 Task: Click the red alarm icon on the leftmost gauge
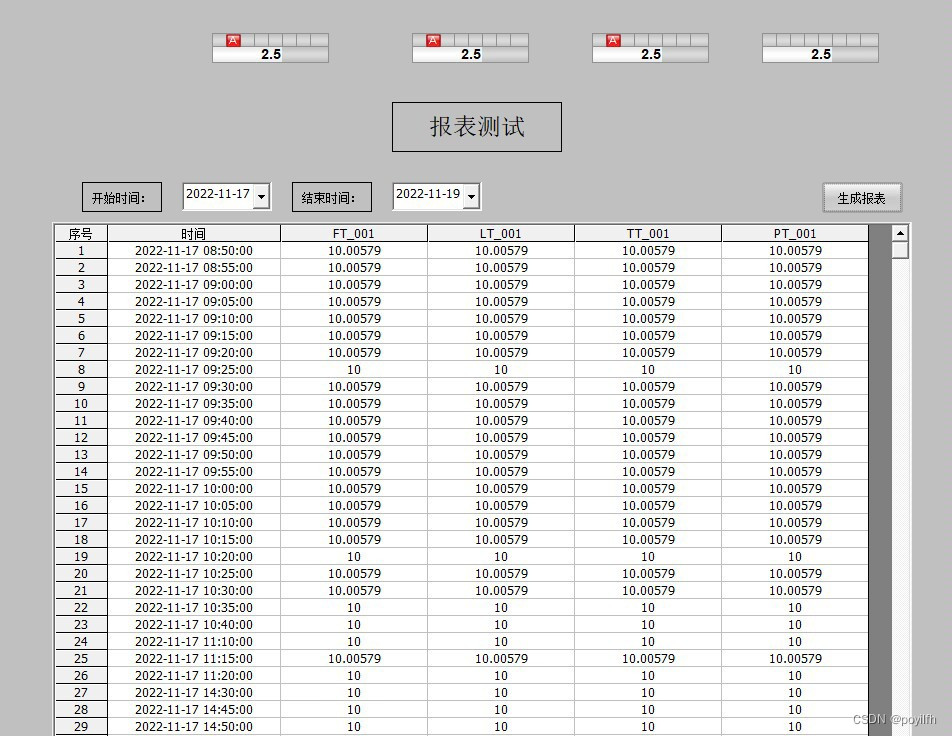tap(233, 41)
